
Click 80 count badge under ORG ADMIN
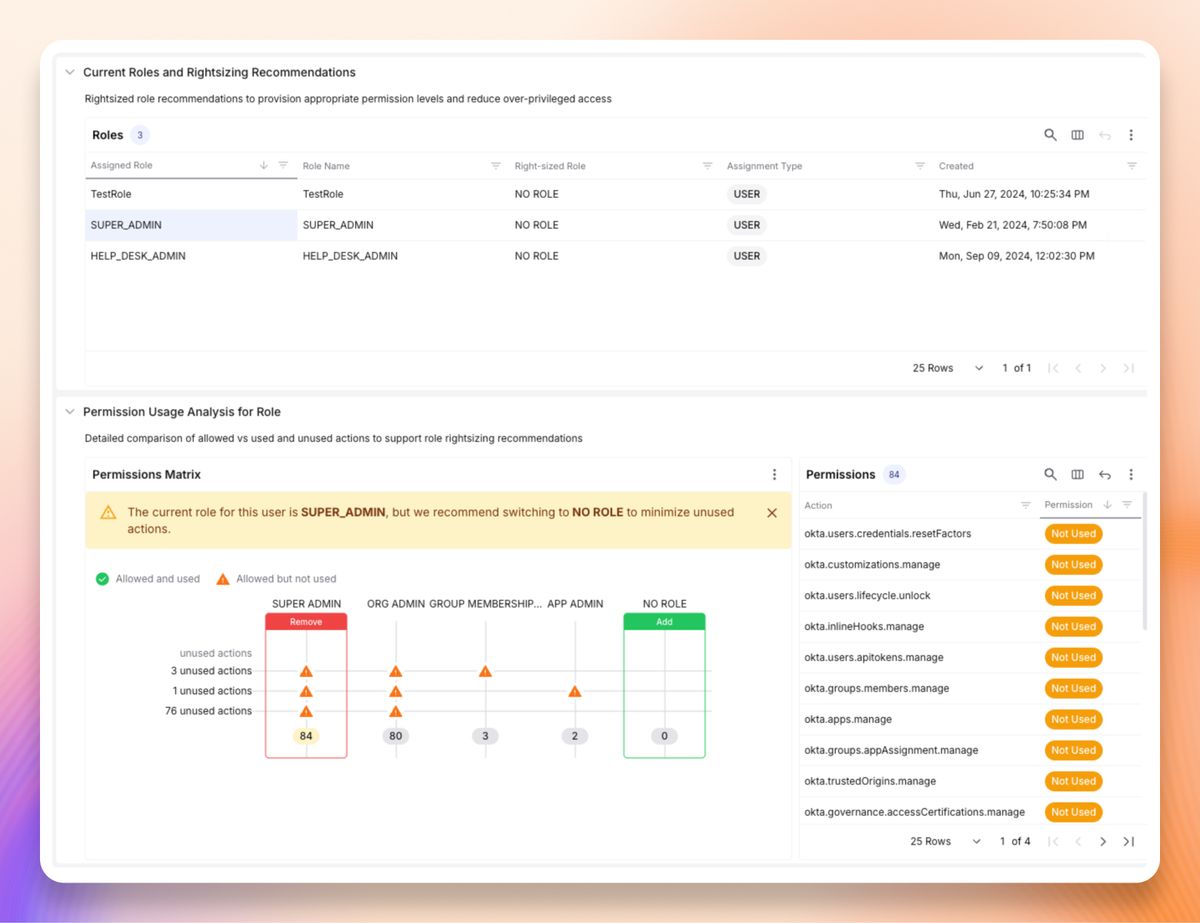pos(395,736)
